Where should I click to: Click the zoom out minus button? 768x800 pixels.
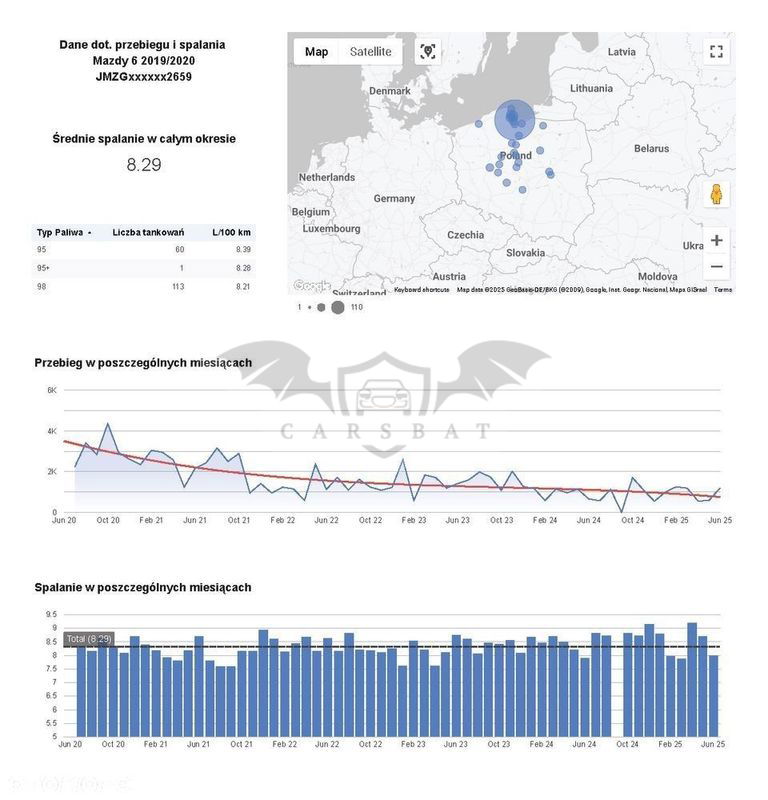coord(715,267)
